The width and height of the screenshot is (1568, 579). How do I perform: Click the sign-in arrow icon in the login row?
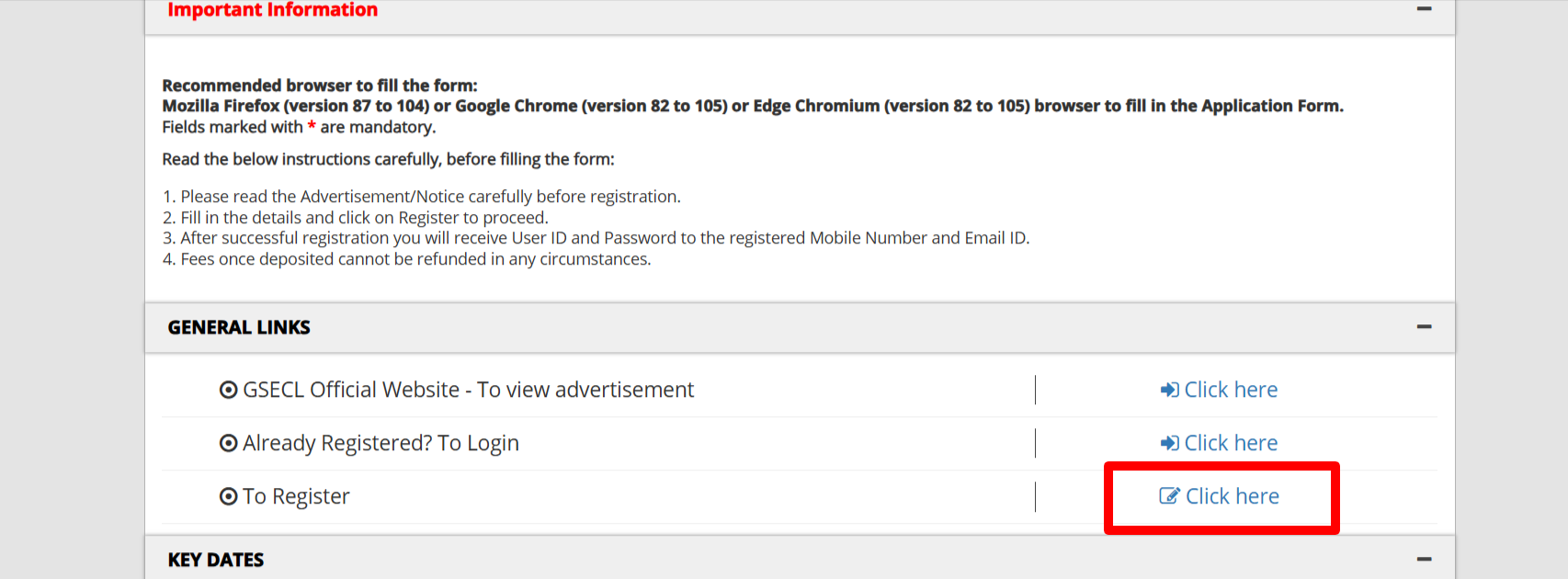click(x=1169, y=443)
